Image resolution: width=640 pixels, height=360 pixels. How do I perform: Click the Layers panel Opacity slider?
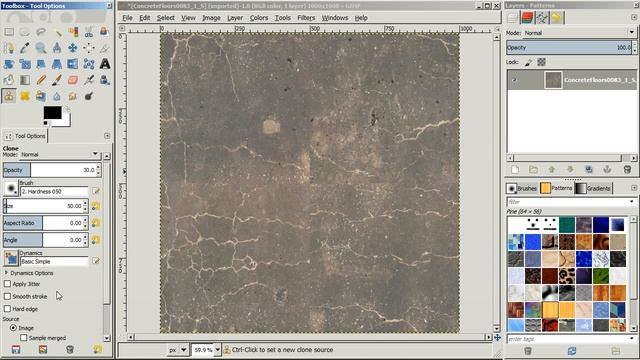click(x=569, y=47)
